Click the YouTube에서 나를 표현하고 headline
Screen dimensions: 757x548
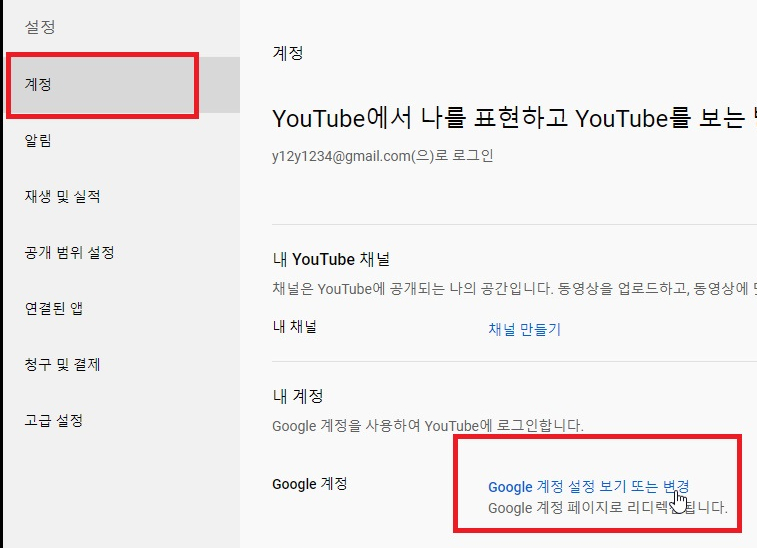click(x=514, y=118)
